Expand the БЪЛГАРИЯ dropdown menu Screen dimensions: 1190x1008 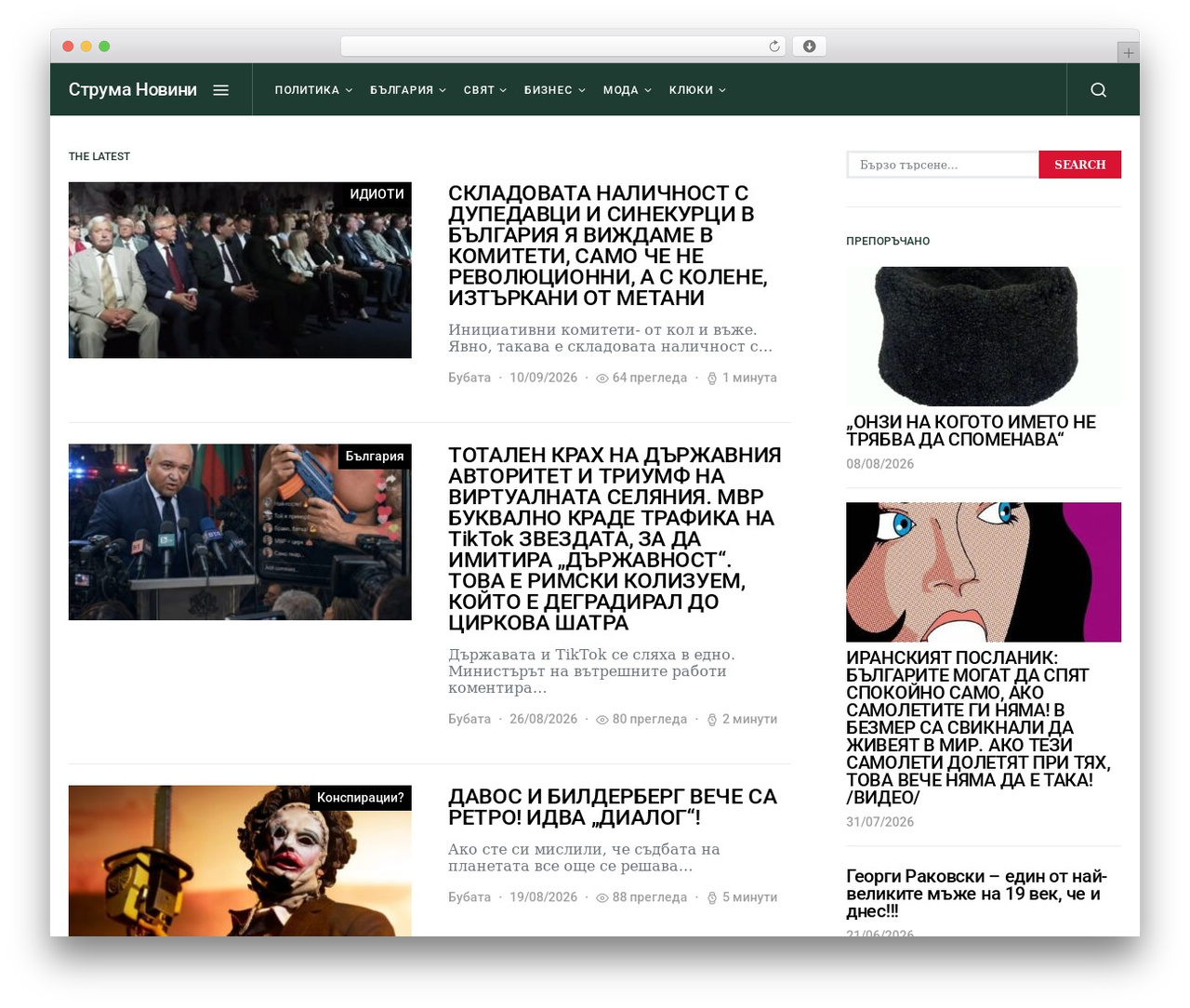coord(408,90)
